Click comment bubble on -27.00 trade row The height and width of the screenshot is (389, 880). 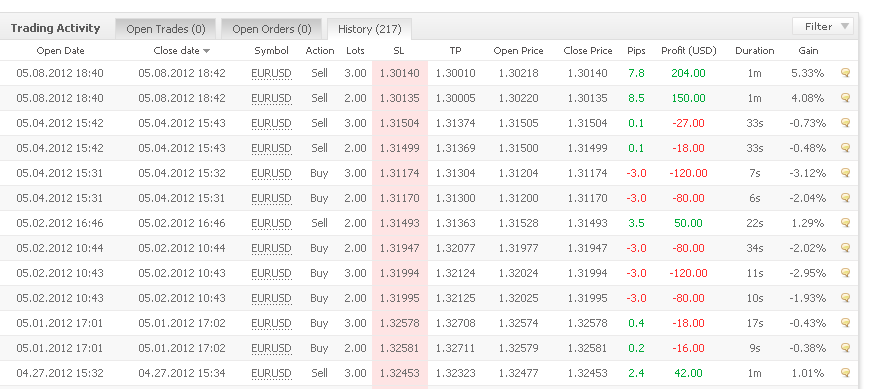point(845,122)
